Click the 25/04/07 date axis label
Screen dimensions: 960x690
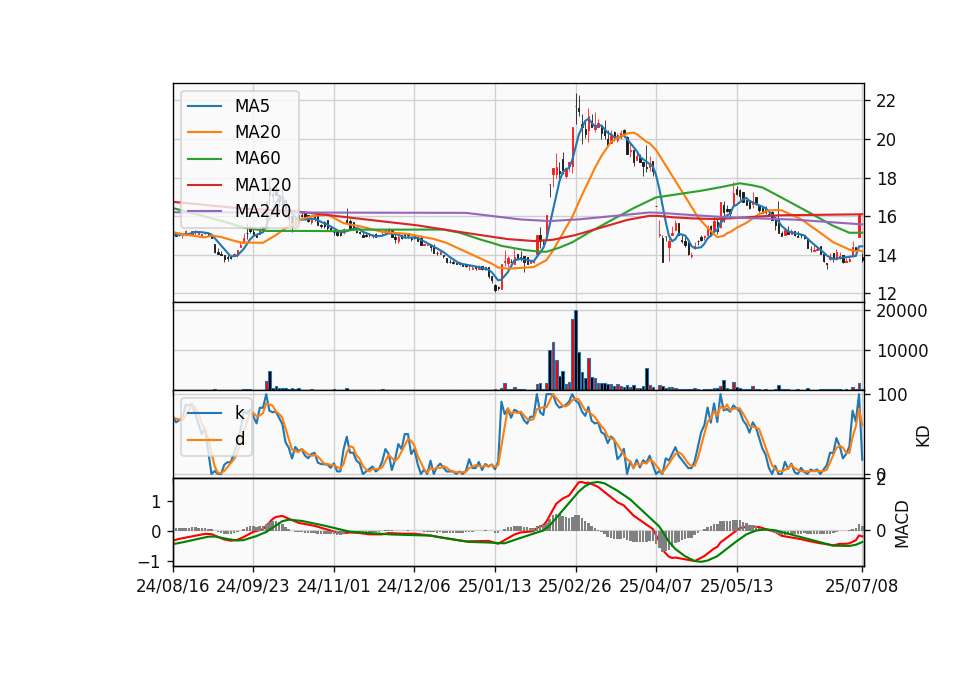(x=656, y=586)
